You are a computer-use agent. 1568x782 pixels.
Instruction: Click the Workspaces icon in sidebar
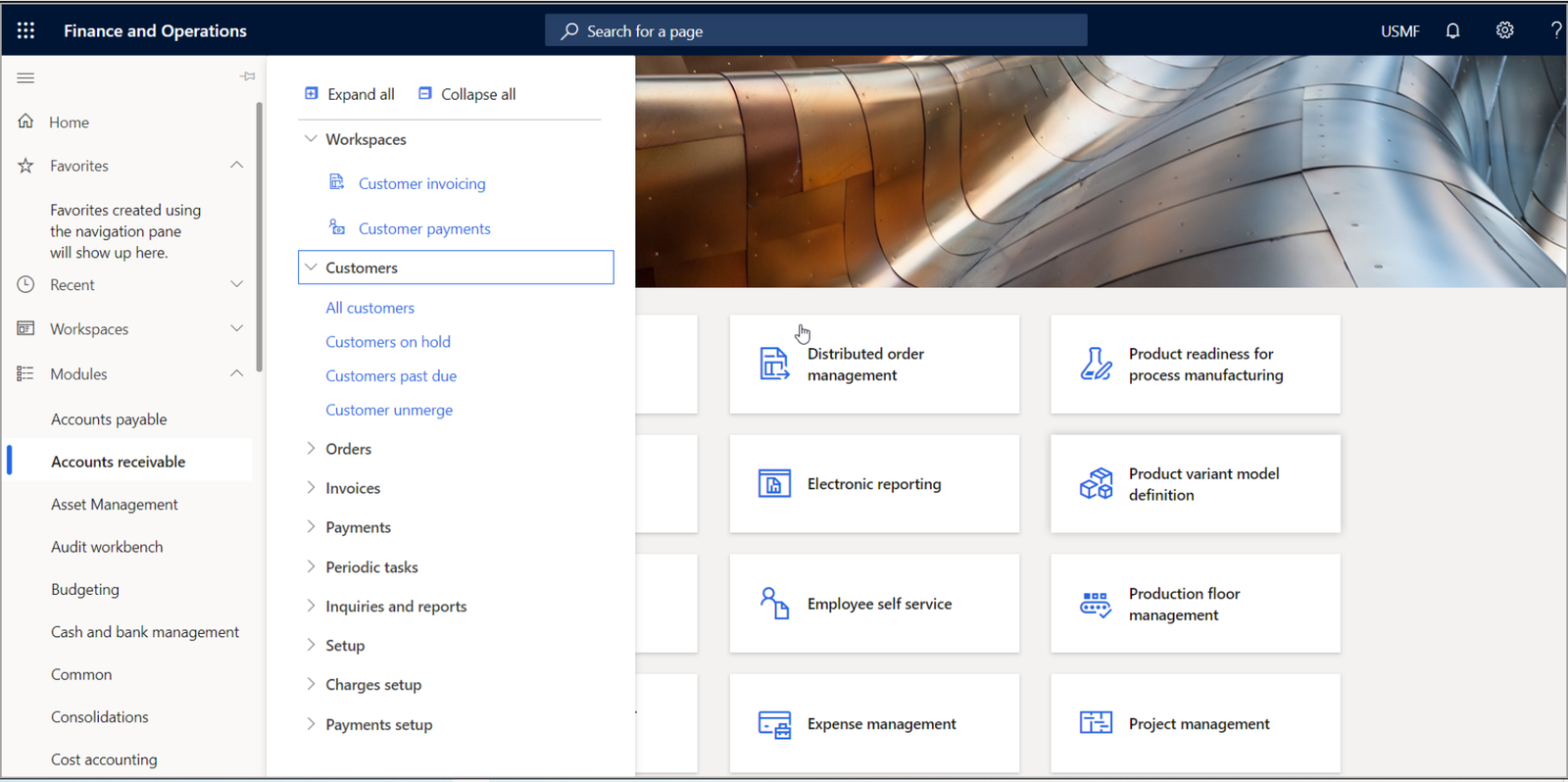25,328
